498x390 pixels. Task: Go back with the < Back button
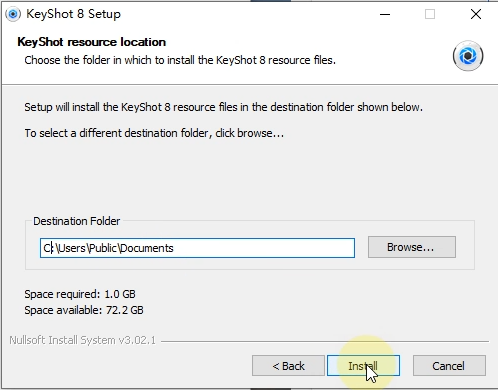(x=288, y=366)
